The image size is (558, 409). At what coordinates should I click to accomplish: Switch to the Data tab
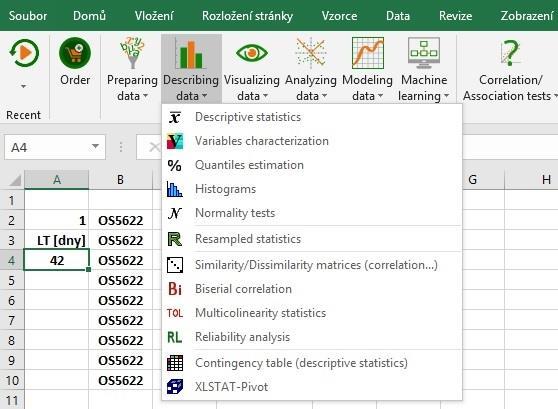coord(398,16)
